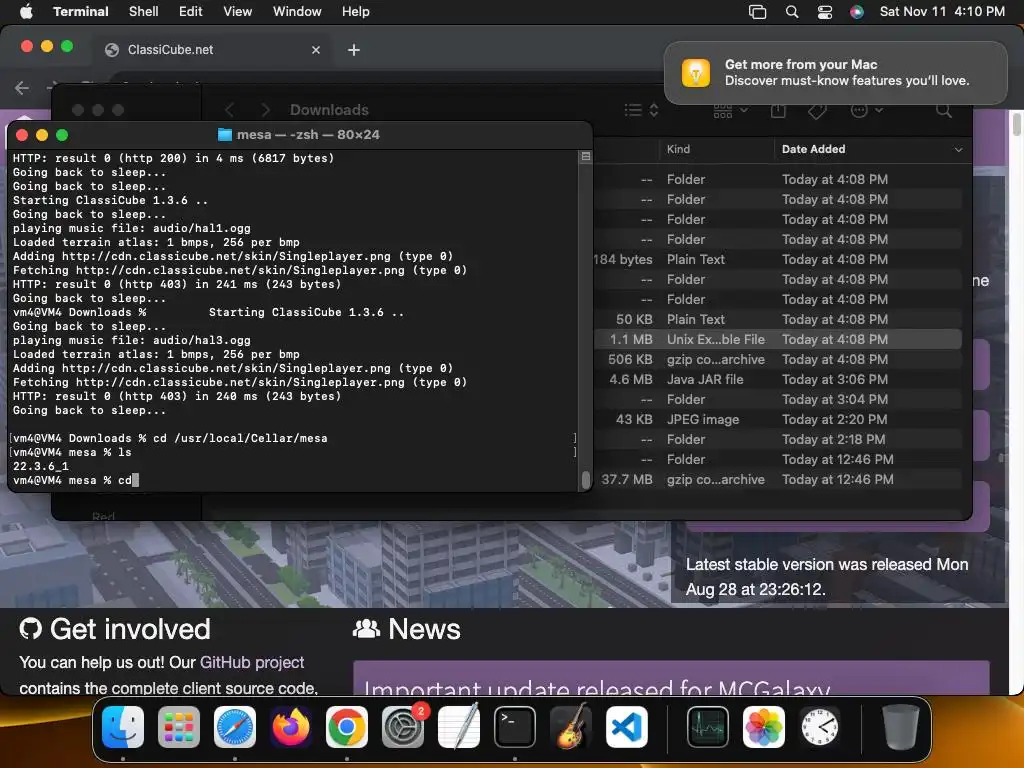Open Get more from your Mac notification
This screenshot has height=768, width=1024.
pos(835,72)
